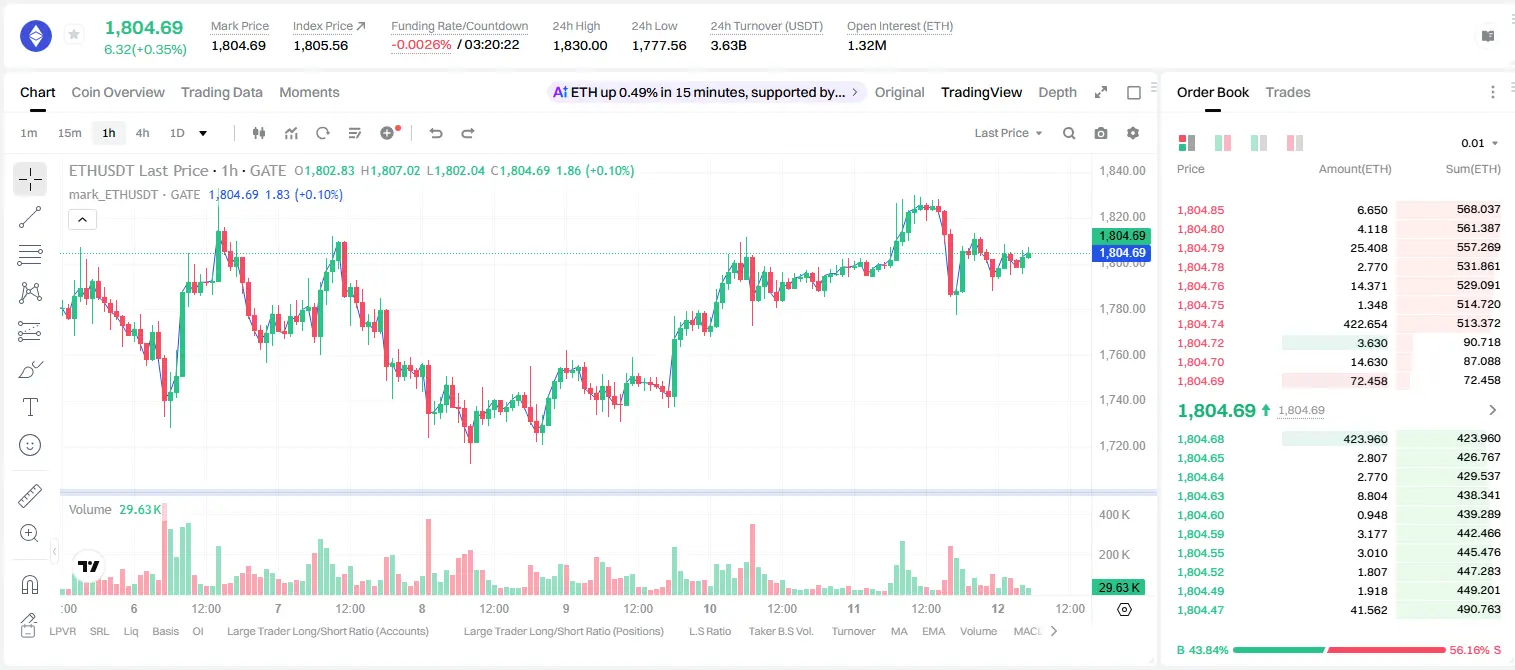Viewport: 1515px width, 670px height.
Task: Open the Coin Overview tab
Action: (x=118, y=92)
